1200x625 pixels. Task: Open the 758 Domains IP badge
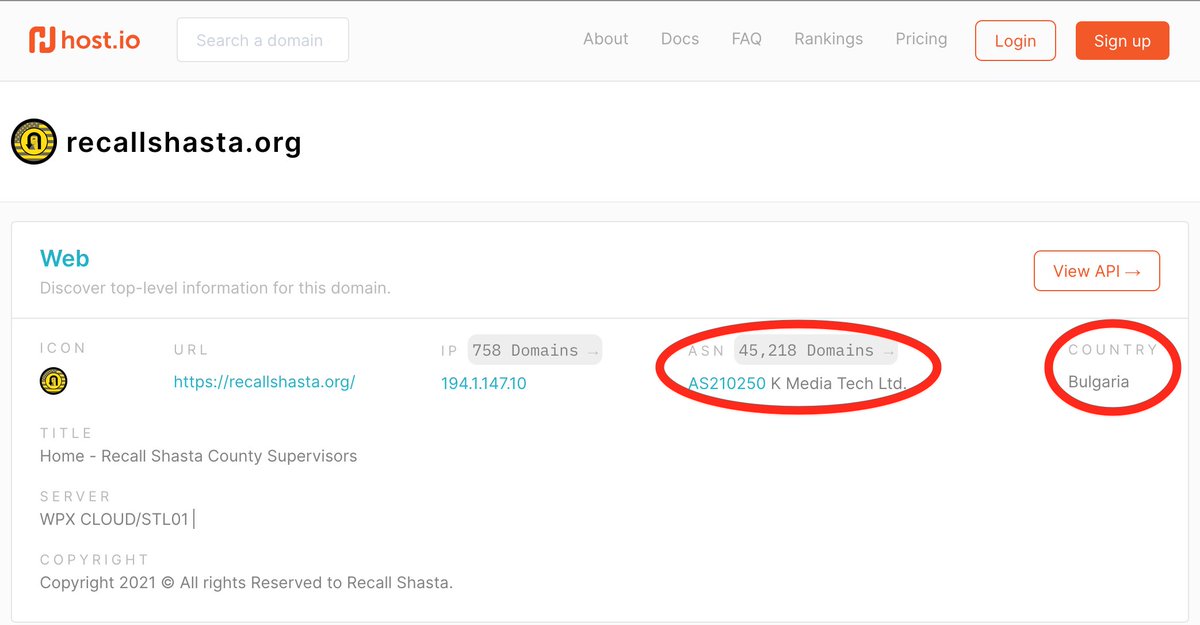[x=535, y=350]
